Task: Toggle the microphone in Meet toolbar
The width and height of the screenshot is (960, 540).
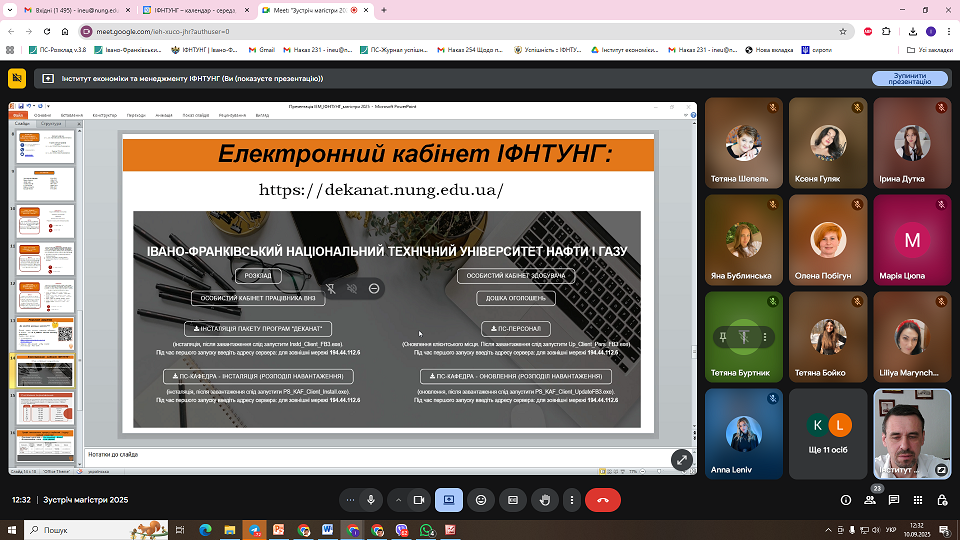Action: tap(371, 499)
